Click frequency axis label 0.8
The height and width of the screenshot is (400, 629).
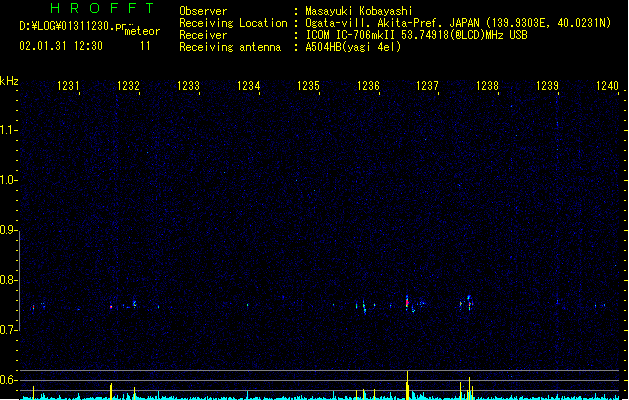8,280
